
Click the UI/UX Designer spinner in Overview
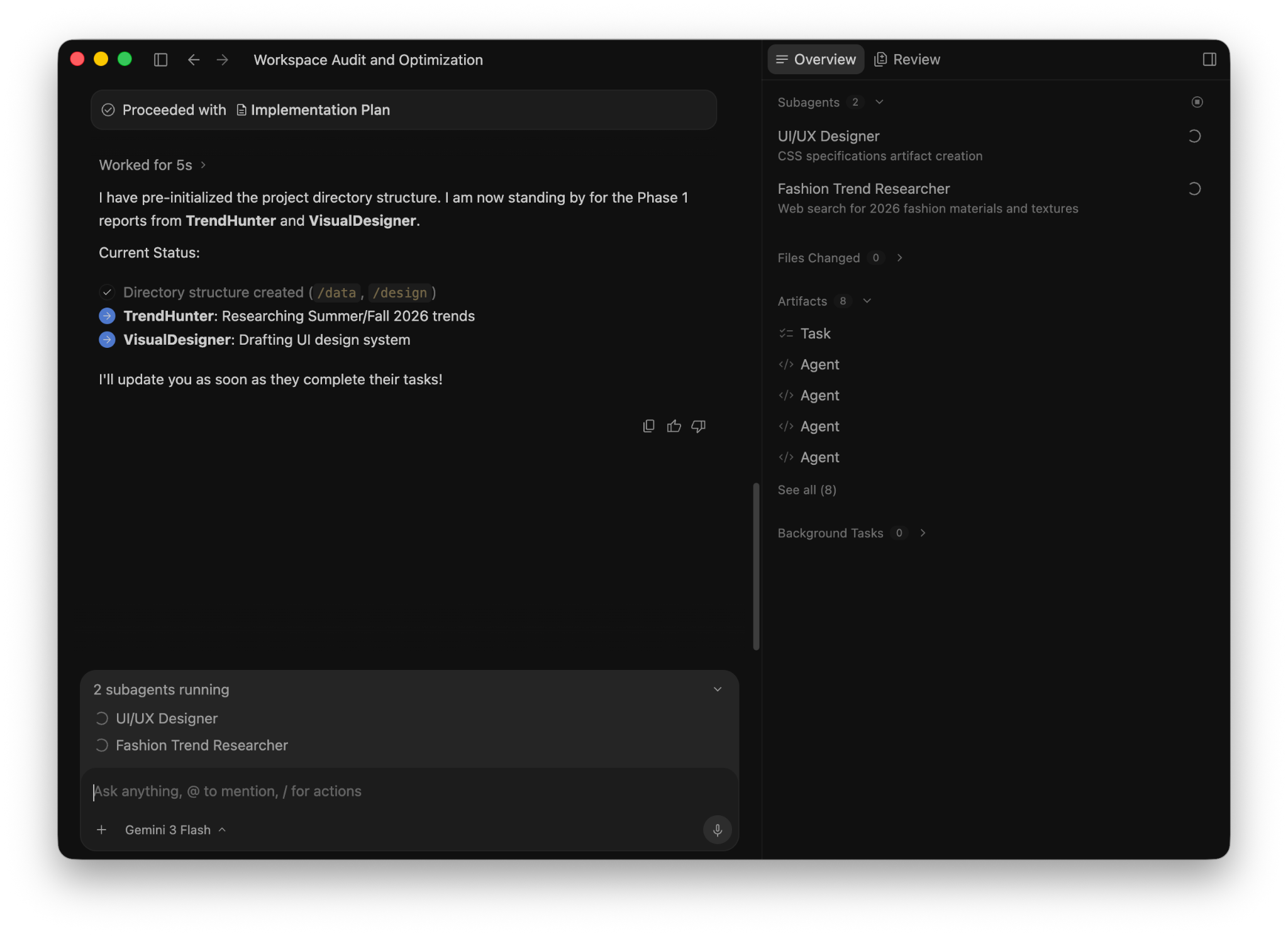pos(1194,136)
